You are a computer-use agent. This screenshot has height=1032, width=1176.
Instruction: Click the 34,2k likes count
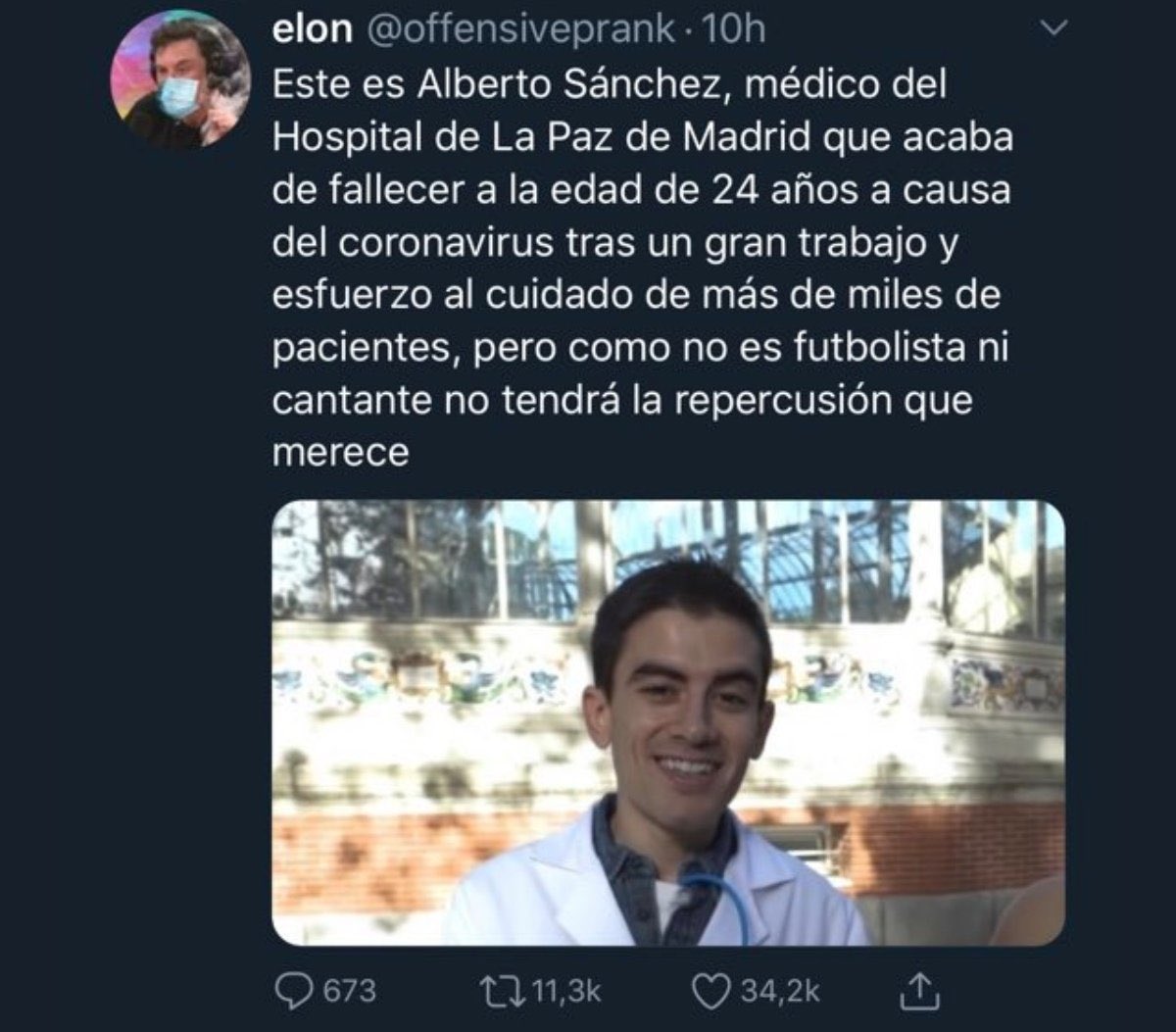tap(779, 991)
